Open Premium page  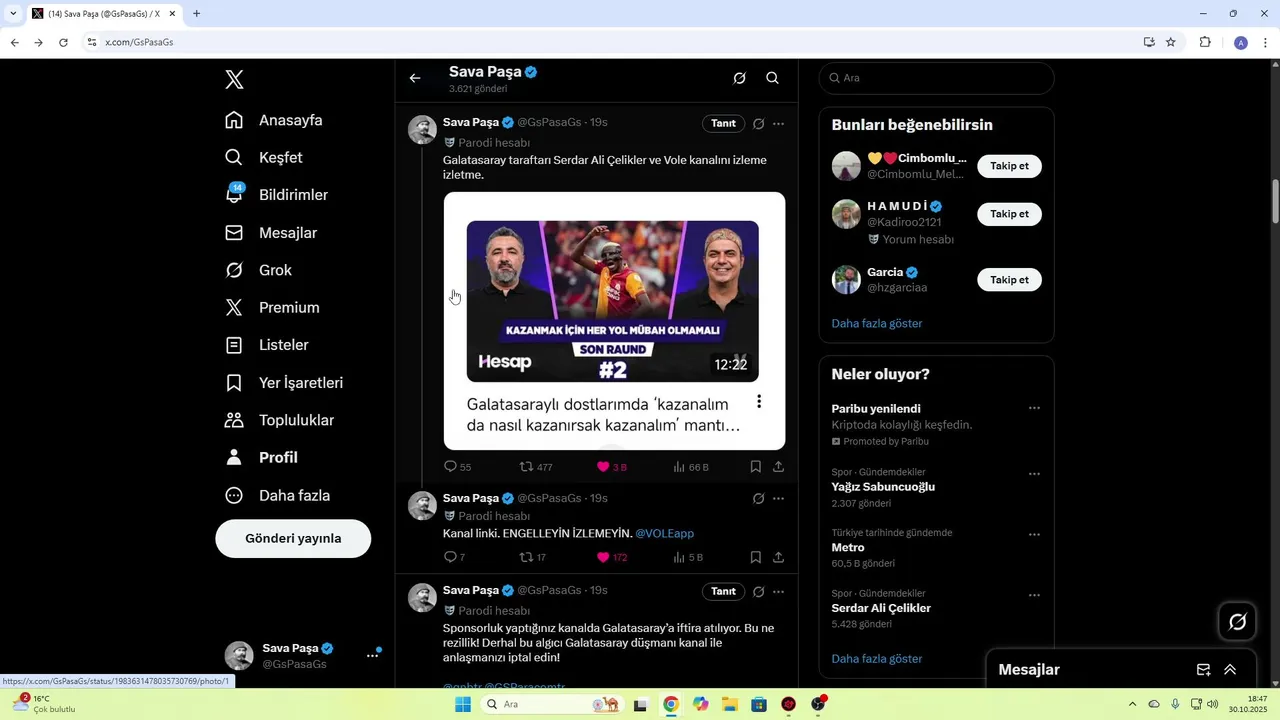[273, 308]
